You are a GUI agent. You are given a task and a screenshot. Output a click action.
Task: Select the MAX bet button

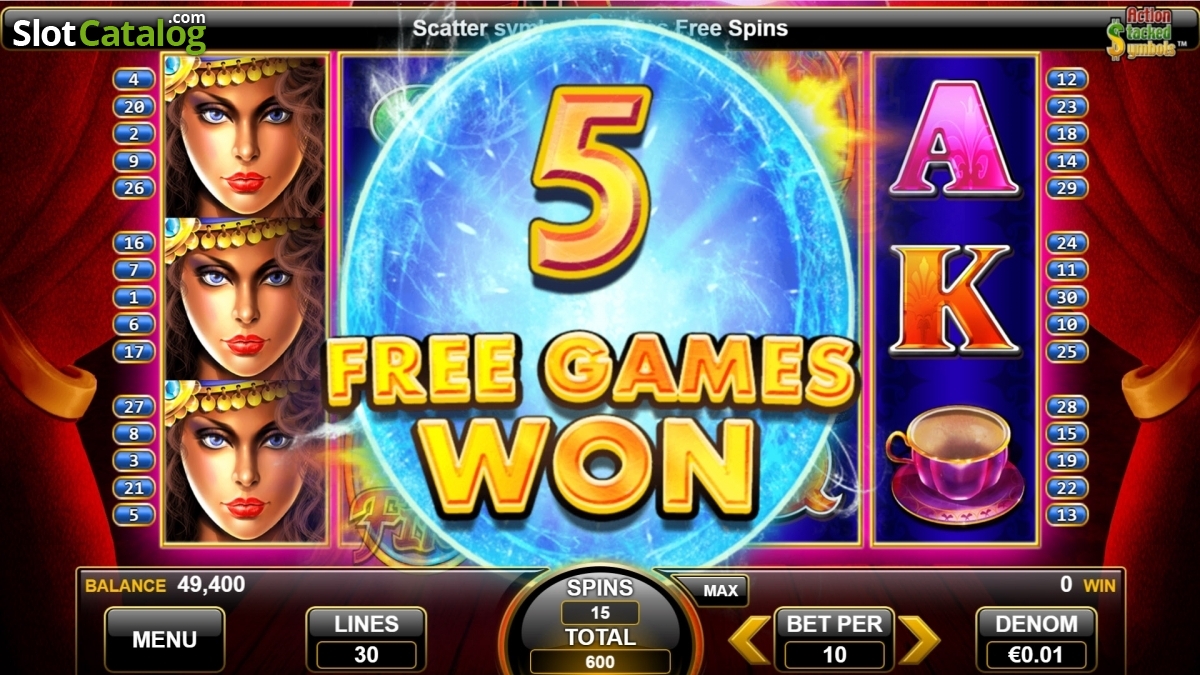tap(720, 591)
